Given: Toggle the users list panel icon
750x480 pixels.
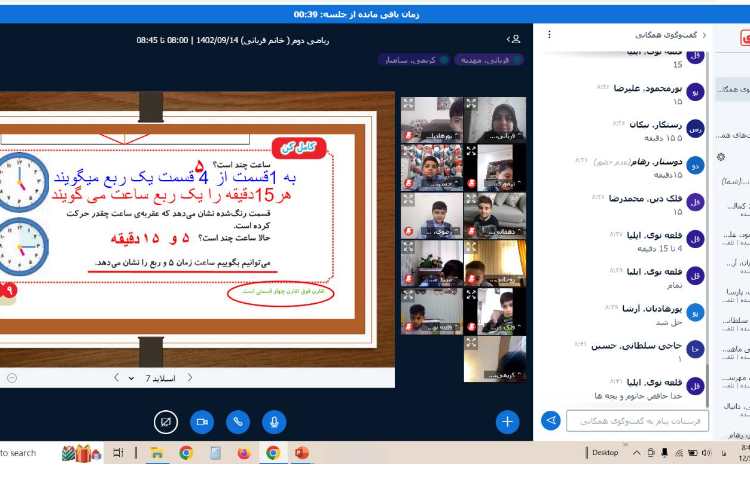Looking at the screenshot, I should click(514, 39).
